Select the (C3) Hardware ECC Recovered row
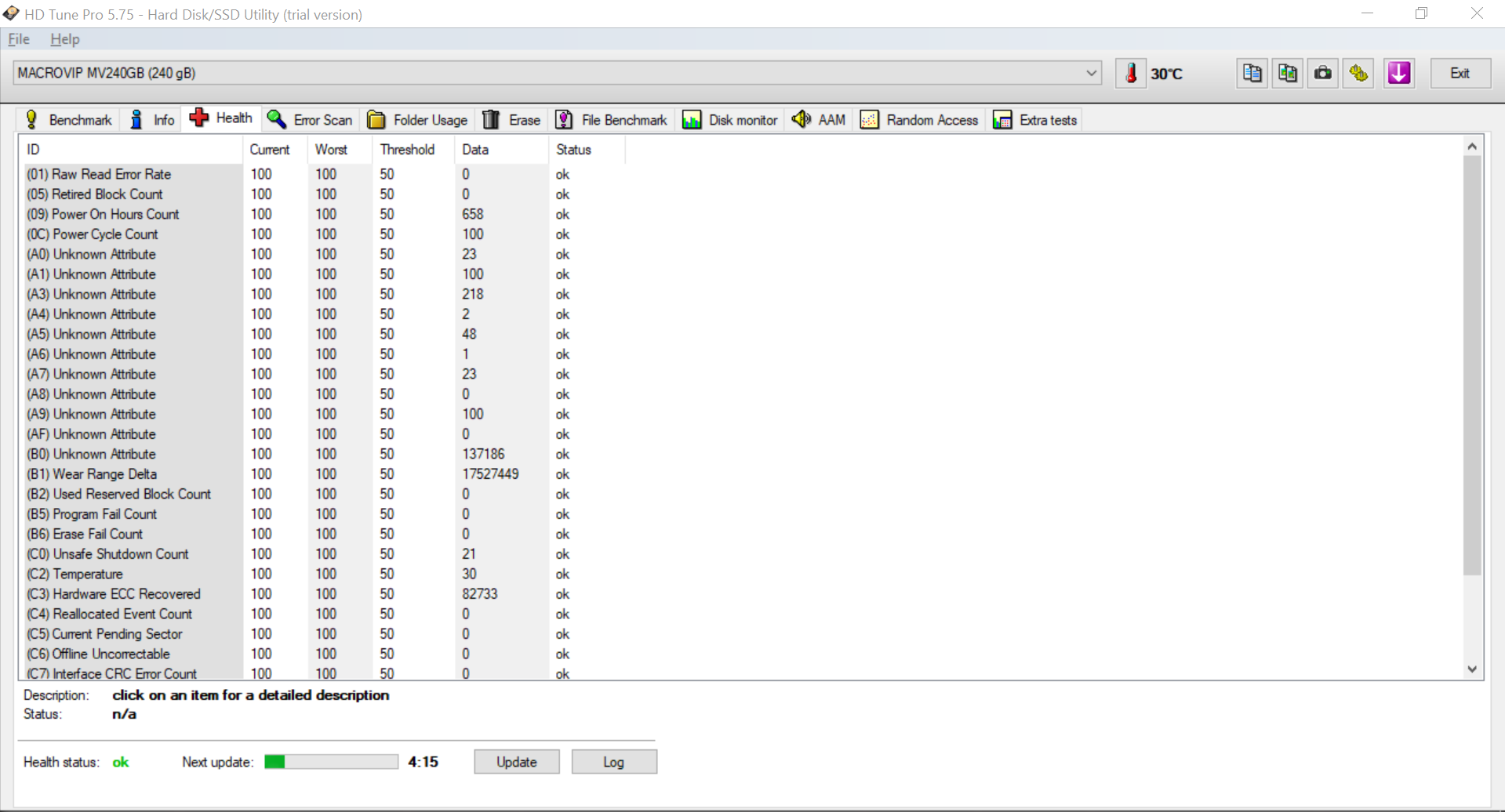The width and height of the screenshot is (1505, 812). coord(322,594)
